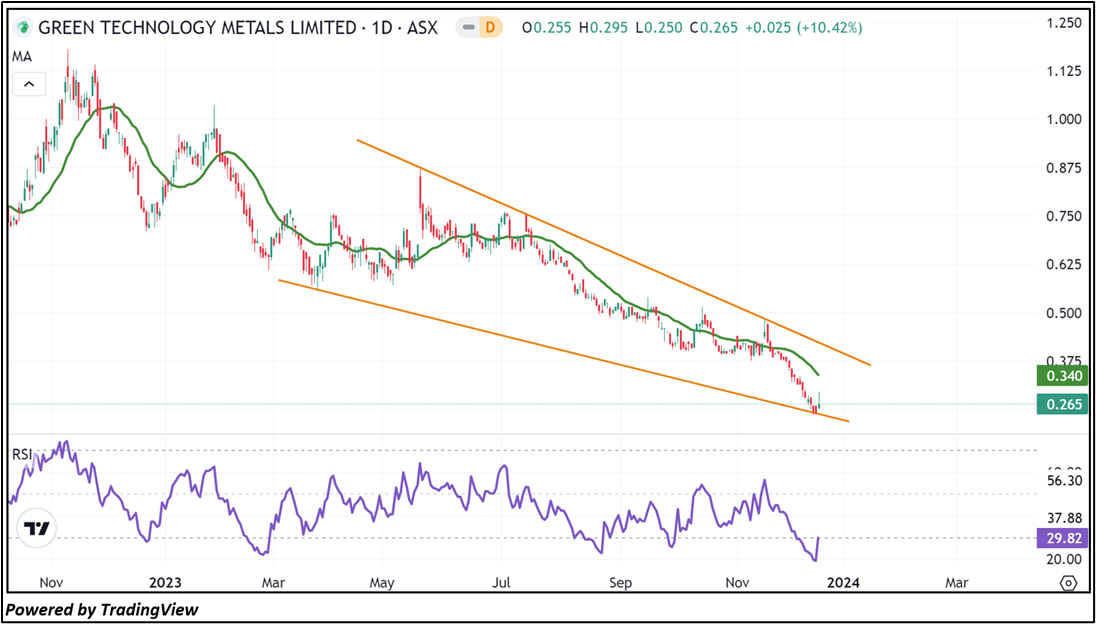Click the close value C0.265

(x=713, y=28)
